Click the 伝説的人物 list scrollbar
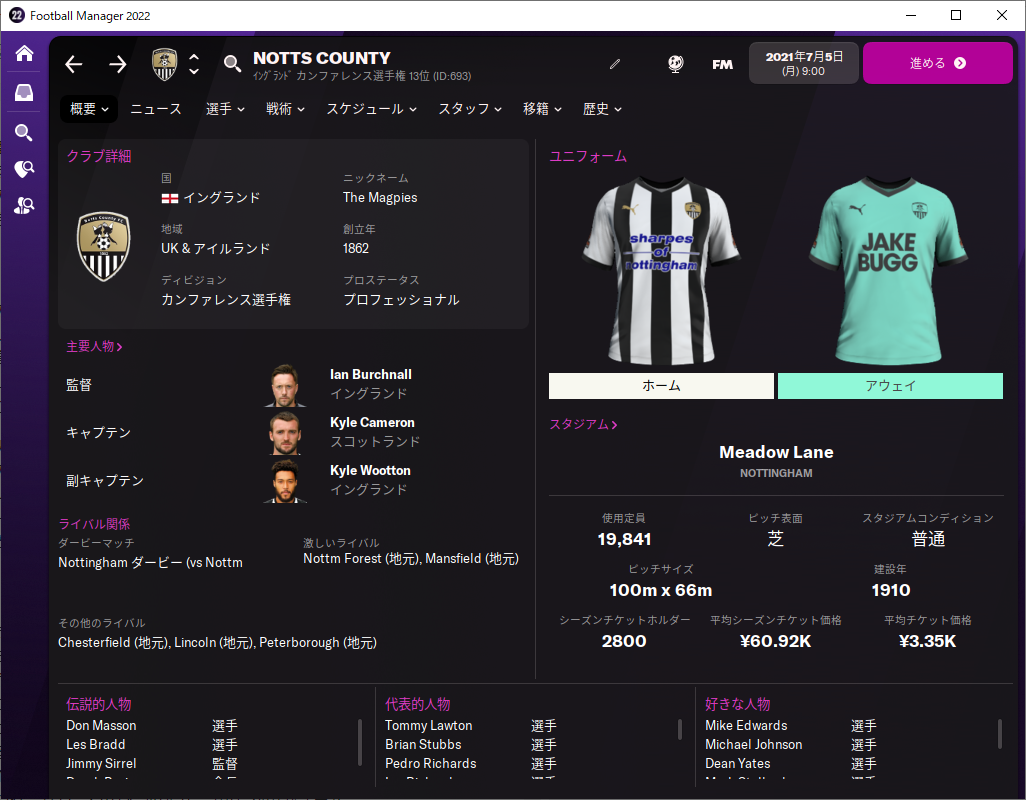 click(359, 742)
